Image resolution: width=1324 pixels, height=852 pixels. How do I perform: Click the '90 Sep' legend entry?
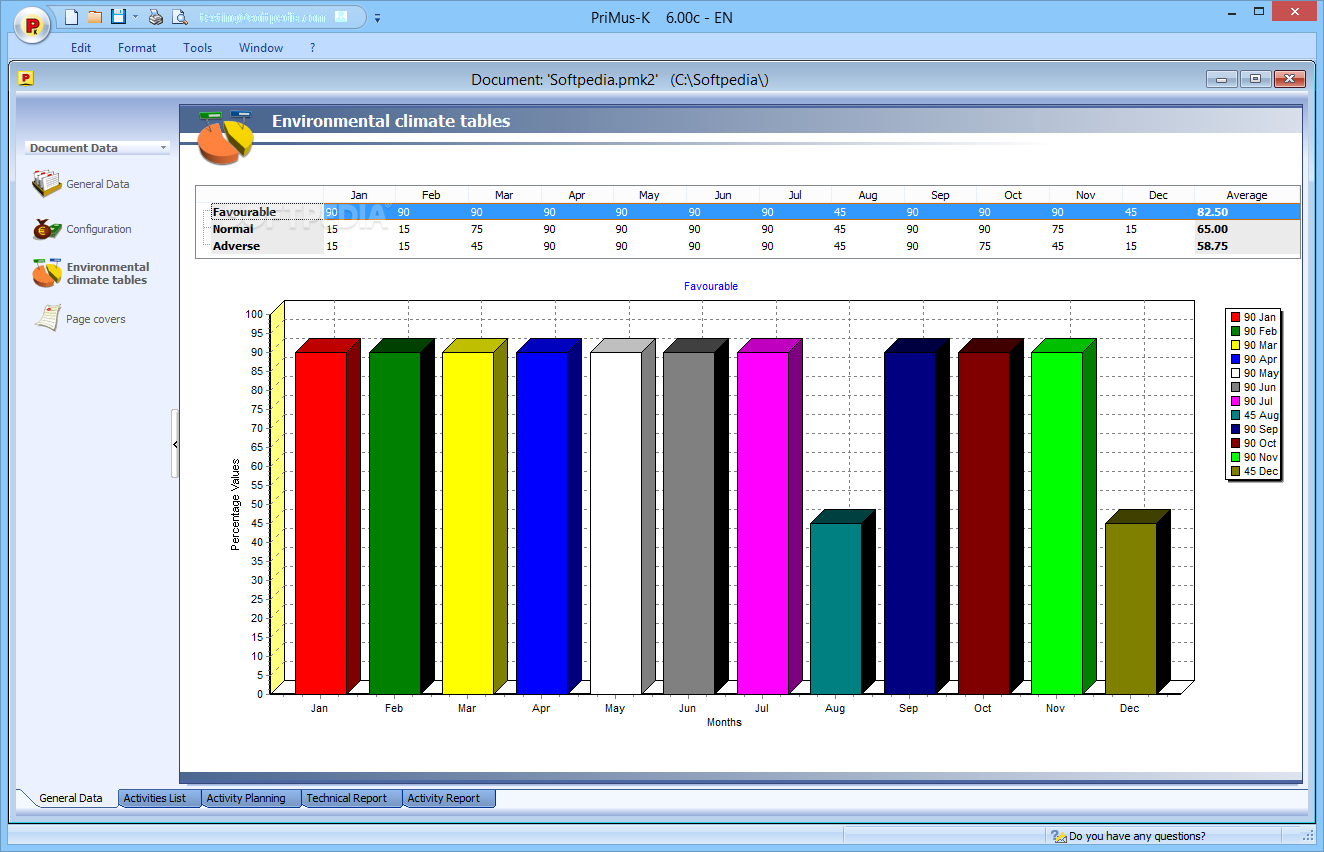tap(1254, 429)
